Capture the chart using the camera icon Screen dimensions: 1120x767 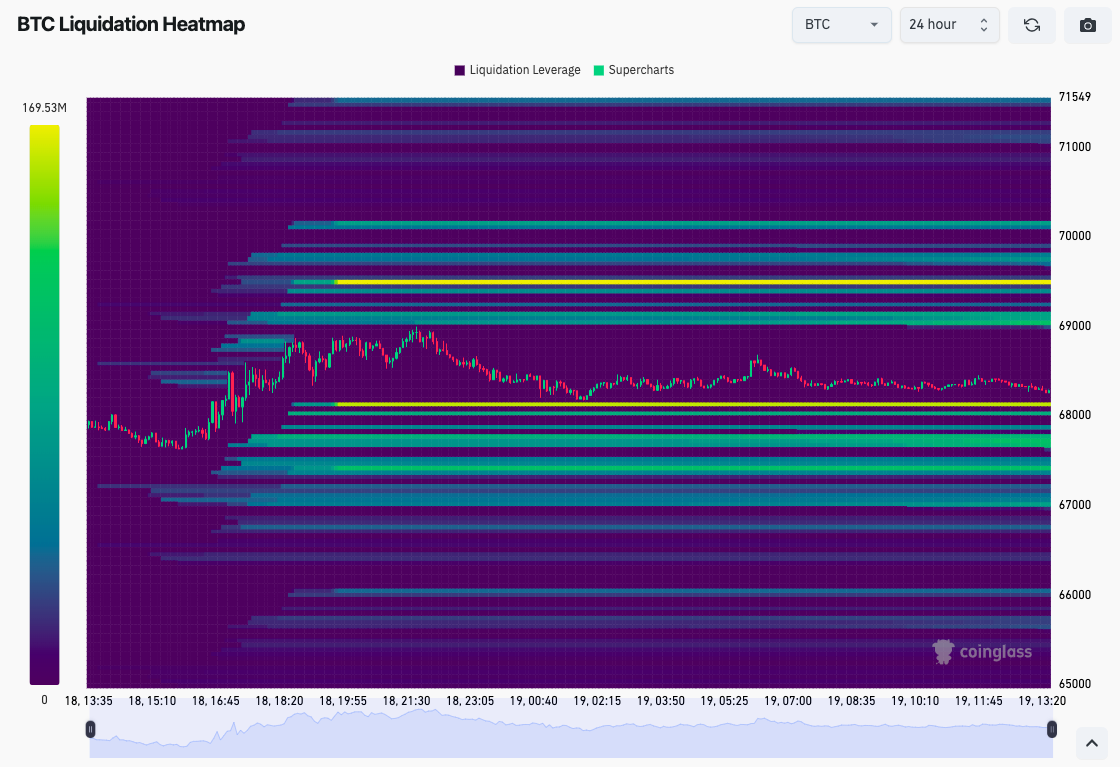[x=1087, y=24]
